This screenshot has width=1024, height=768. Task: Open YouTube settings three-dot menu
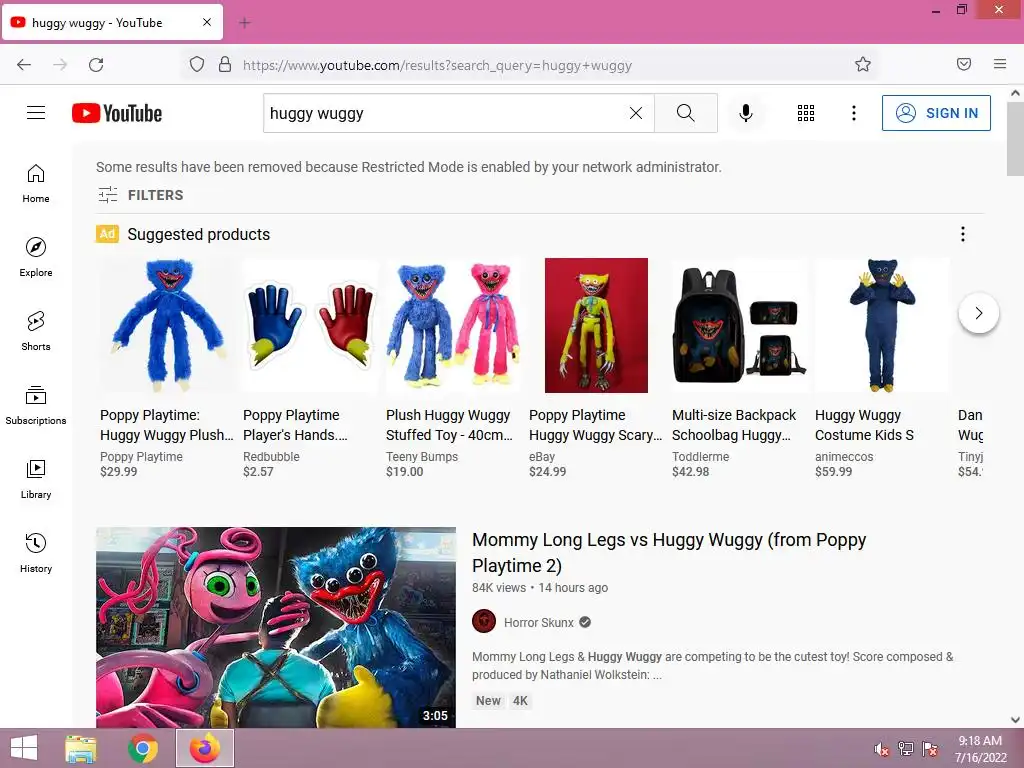[854, 113]
